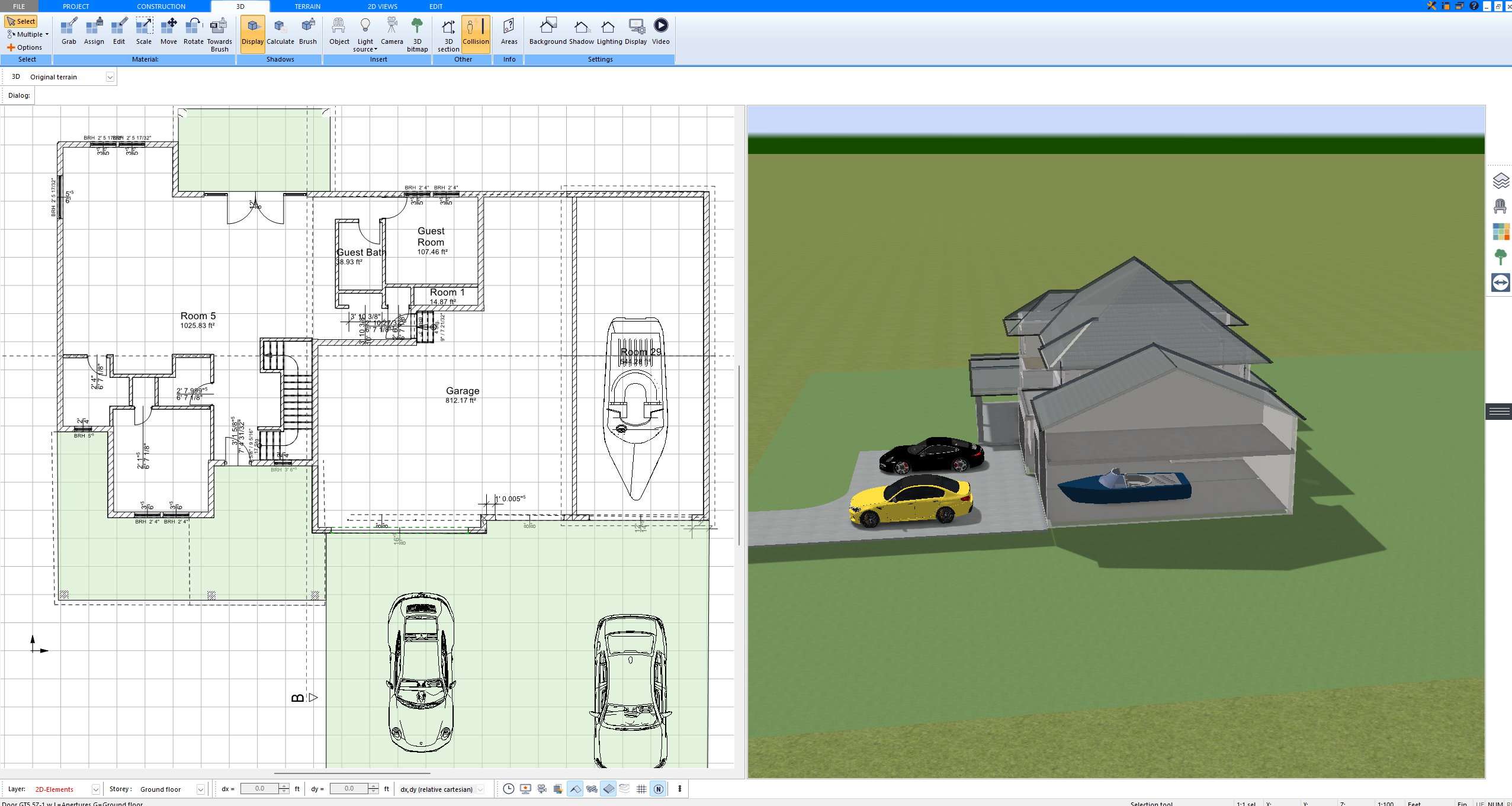Insert a Camera into the scene
Viewport: 1512px width, 806px height.
(x=391, y=31)
